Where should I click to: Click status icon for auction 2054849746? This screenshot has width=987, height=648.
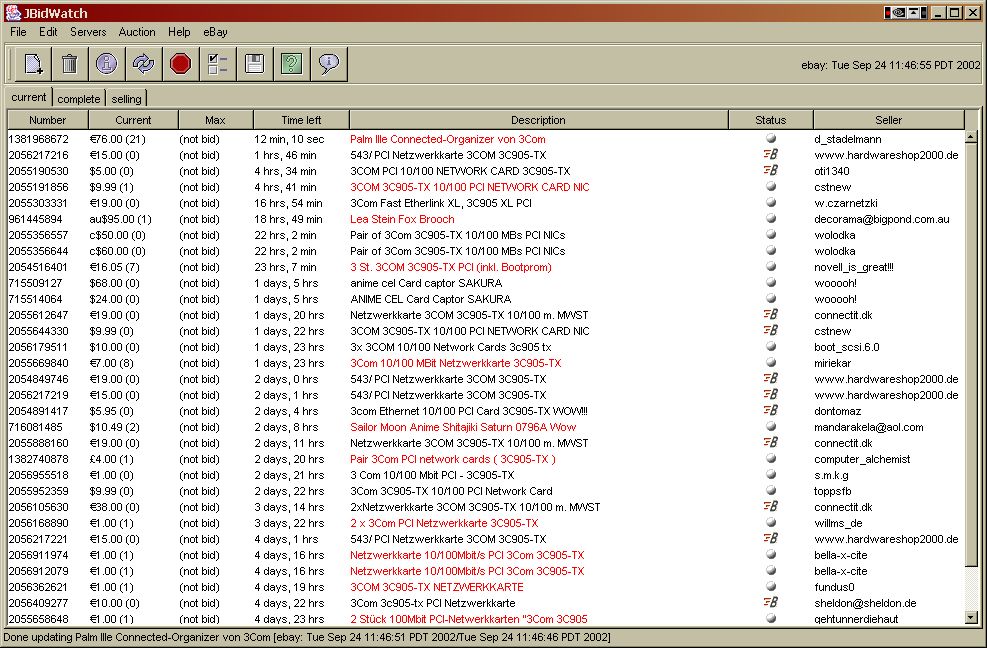[770, 378]
